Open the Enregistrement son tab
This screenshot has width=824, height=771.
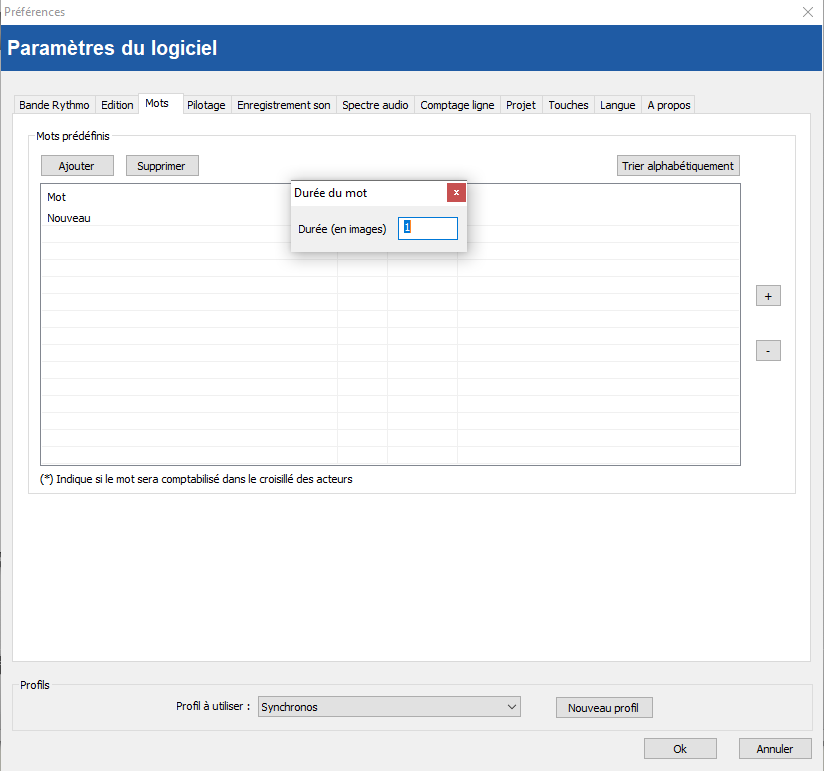pyautogui.click(x=283, y=105)
